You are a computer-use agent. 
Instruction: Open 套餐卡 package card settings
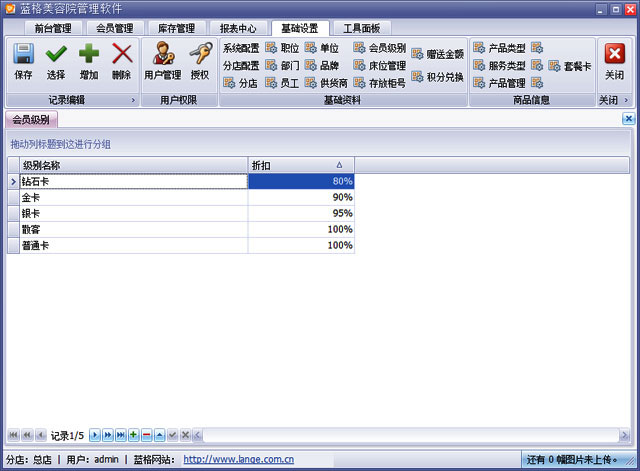coord(570,66)
